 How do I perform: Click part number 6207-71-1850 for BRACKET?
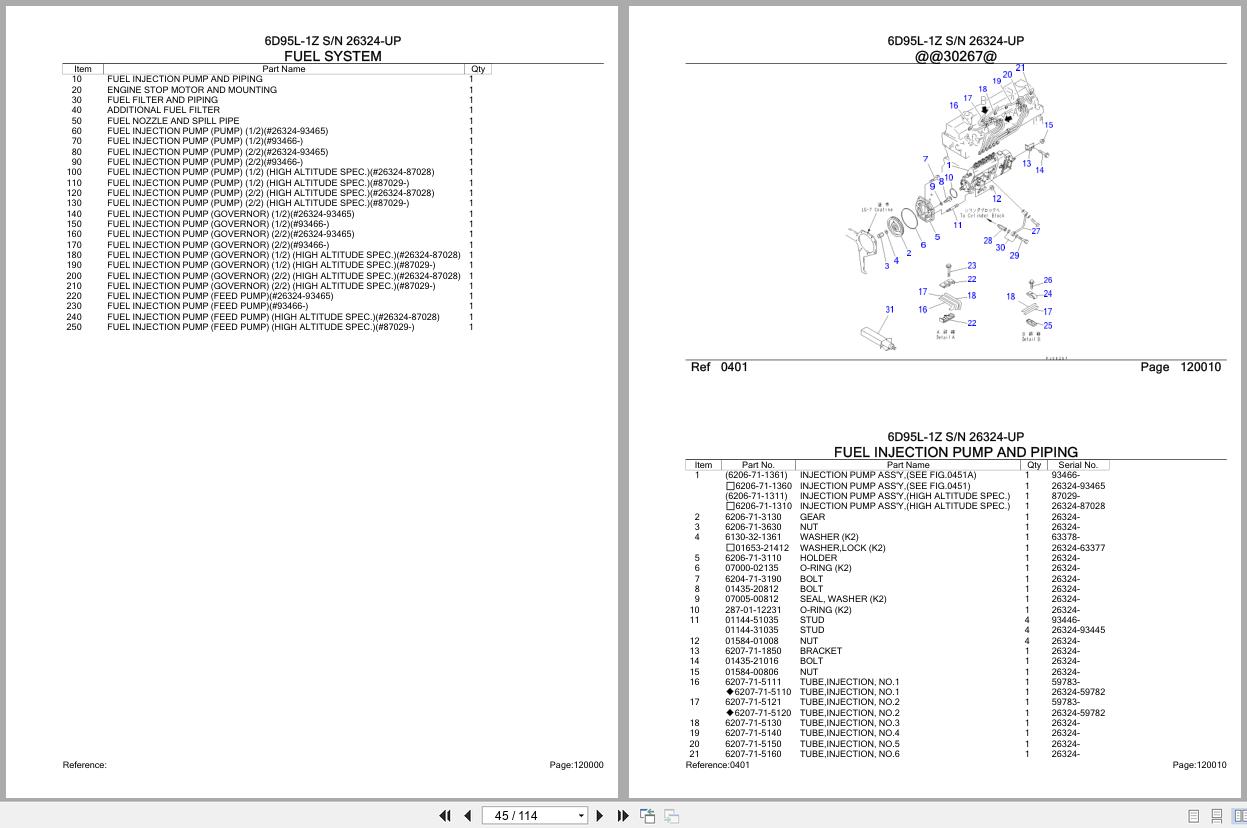click(753, 651)
